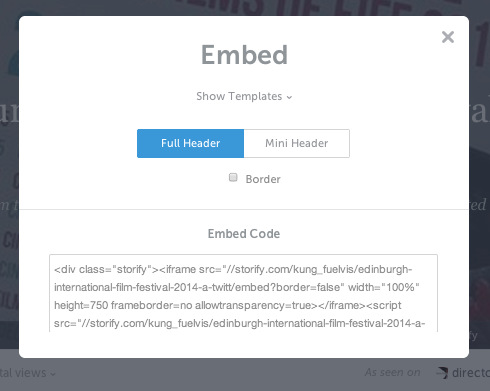Click inside the Embed Code text box
The width and height of the screenshot is (490, 391).
pos(243,293)
